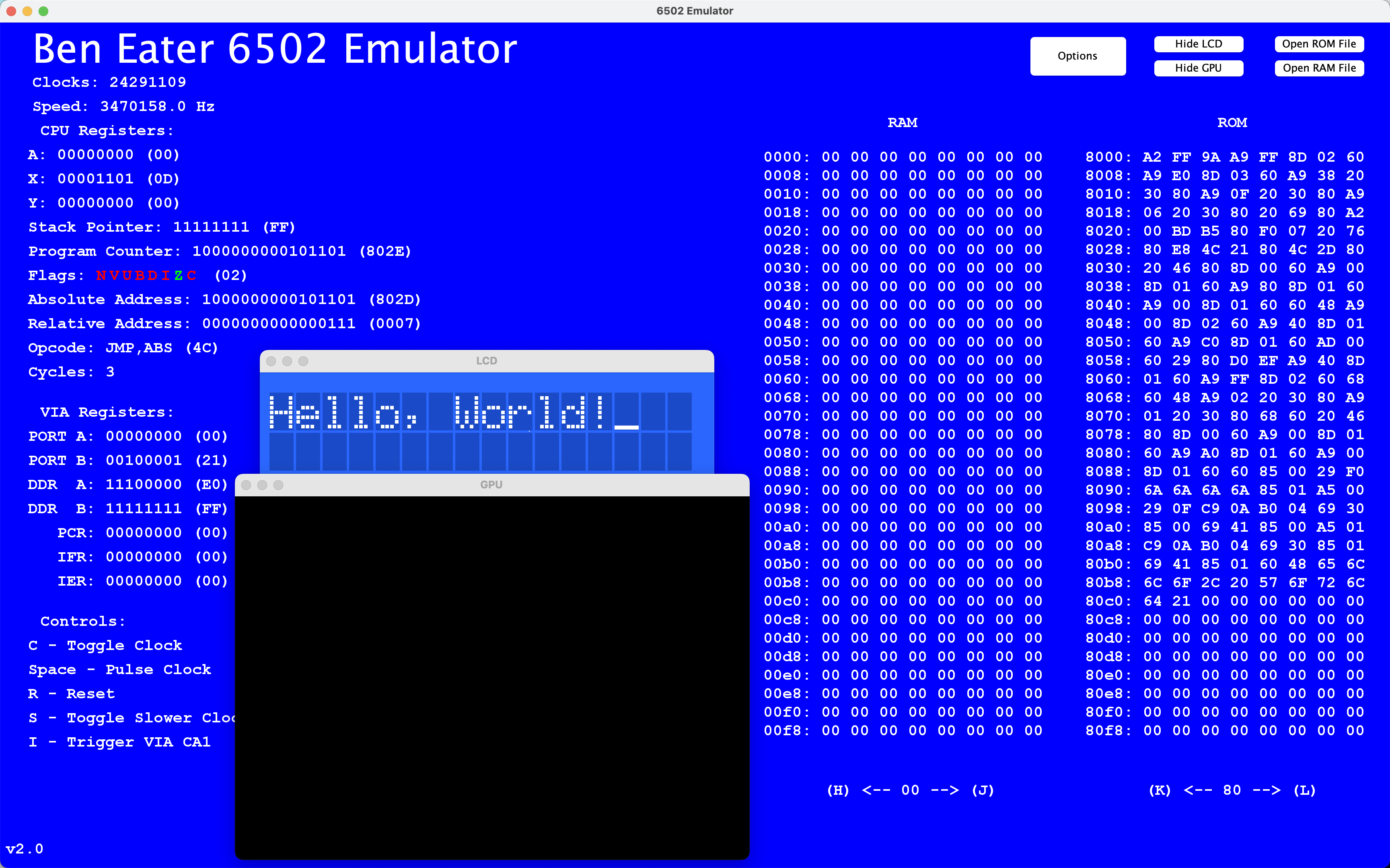1390x868 pixels.
Task: Click the Speed: 3470158.0 Hz readout
Action: [x=123, y=106]
